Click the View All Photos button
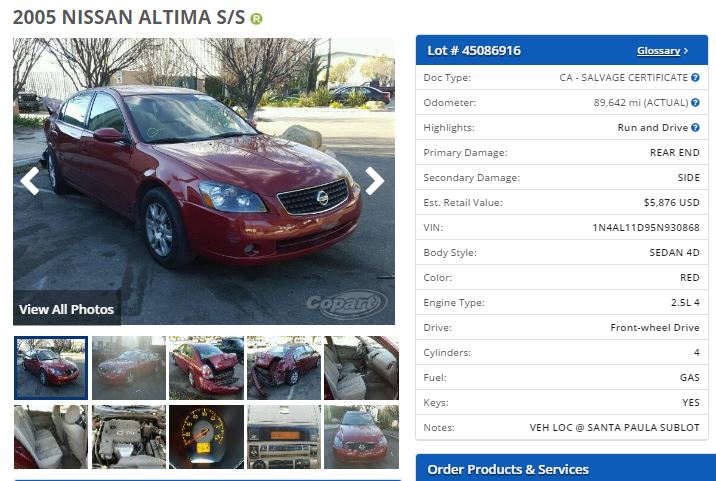 click(x=67, y=309)
